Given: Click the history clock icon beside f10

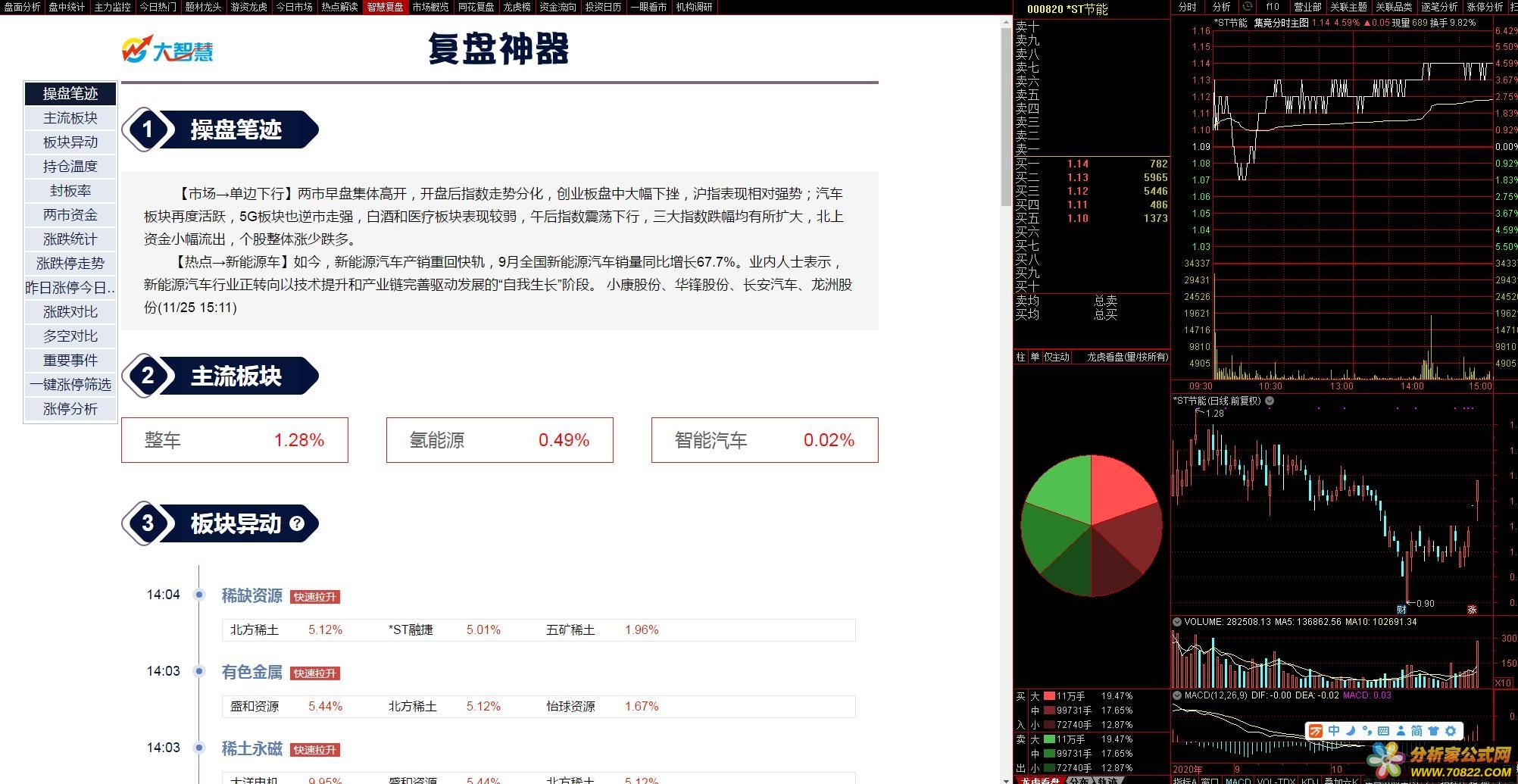Looking at the screenshot, I should pyautogui.click(x=1248, y=7).
